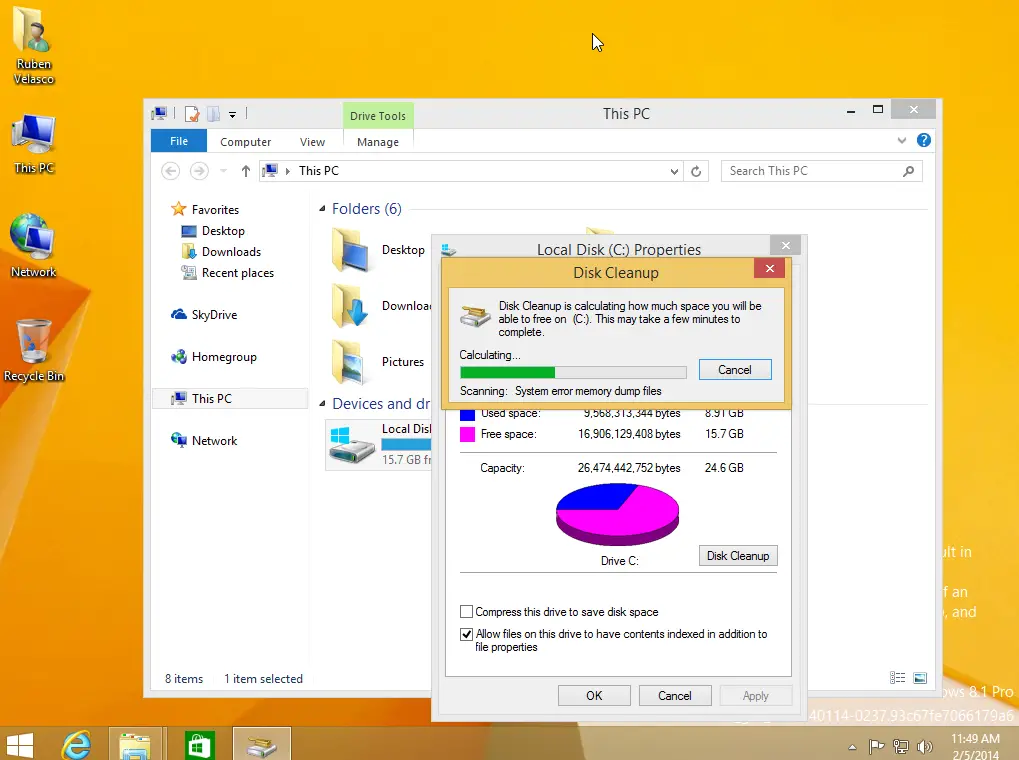Open Customize Quick Access Toolbar dropdown

232,115
